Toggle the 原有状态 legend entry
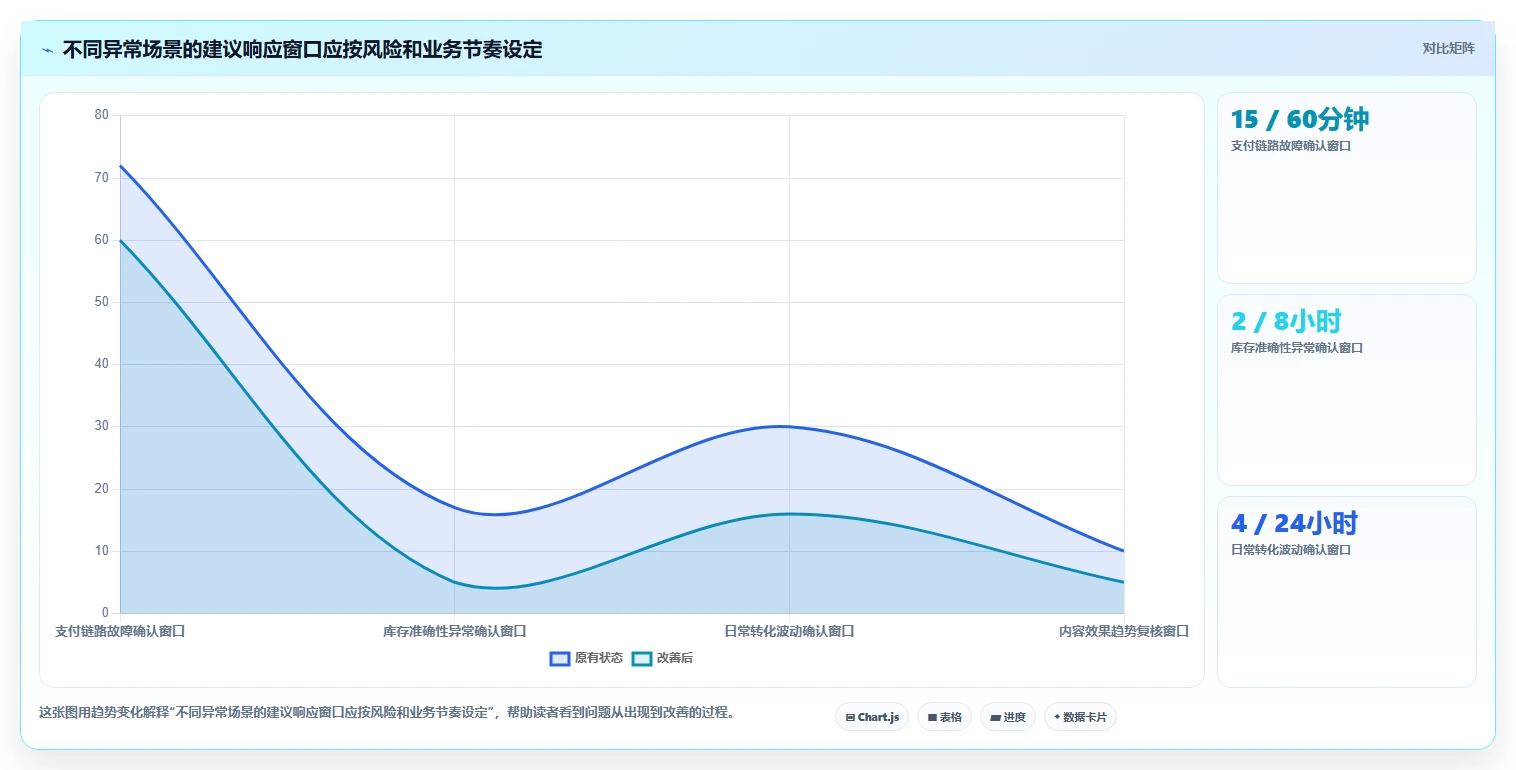The width and height of the screenshot is (1516, 770). point(587,658)
